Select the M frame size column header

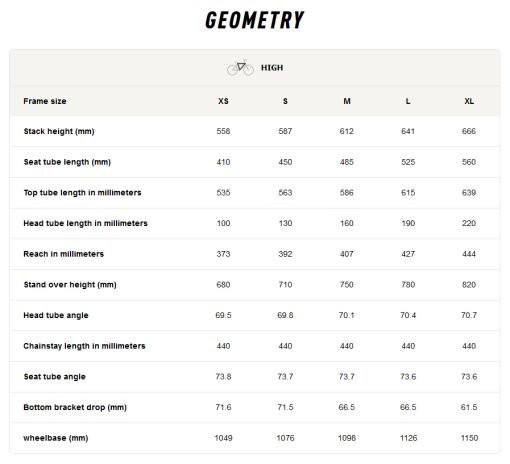tap(347, 101)
